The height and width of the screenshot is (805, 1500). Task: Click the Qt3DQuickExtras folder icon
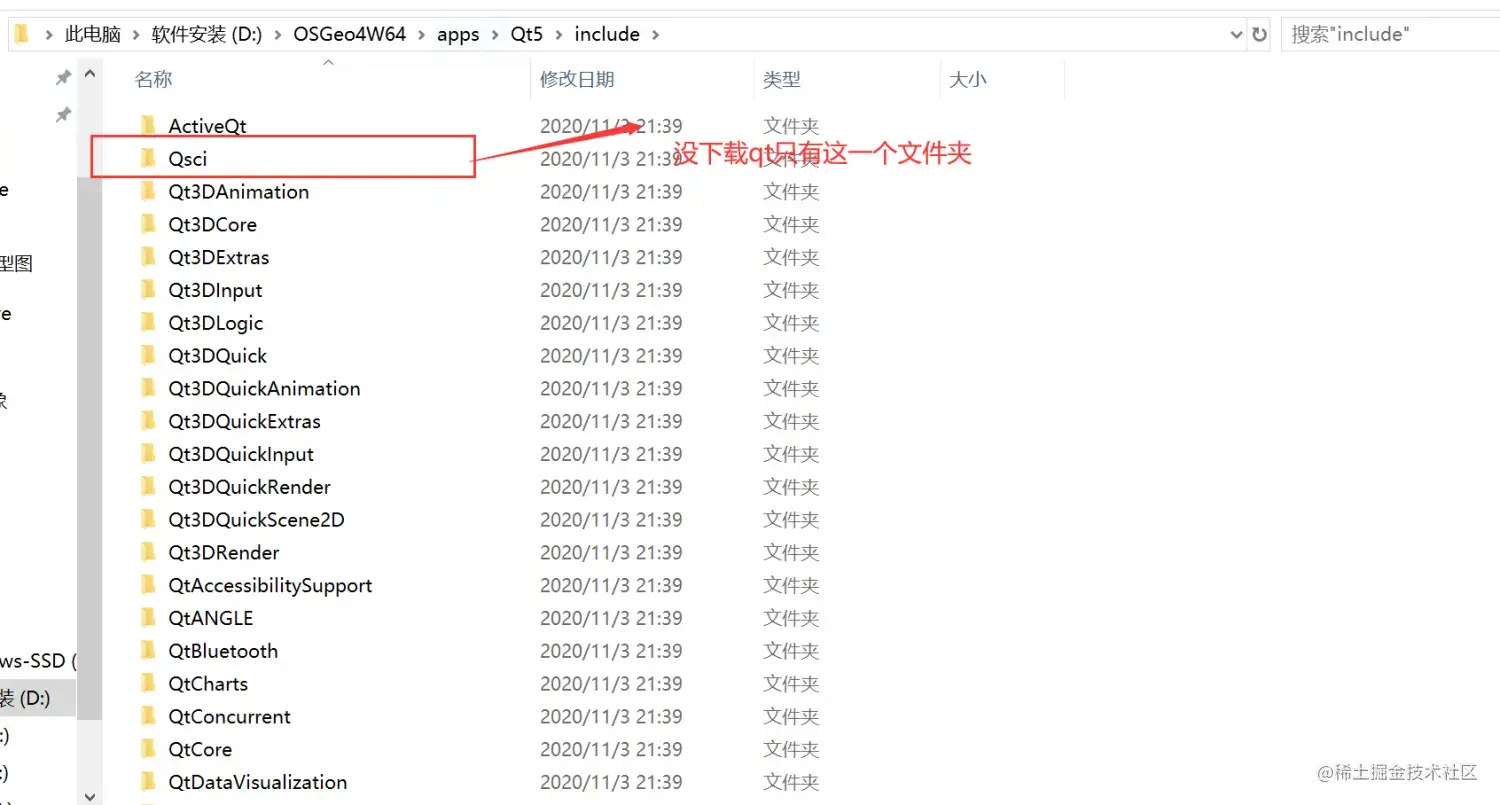coord(148,421)
